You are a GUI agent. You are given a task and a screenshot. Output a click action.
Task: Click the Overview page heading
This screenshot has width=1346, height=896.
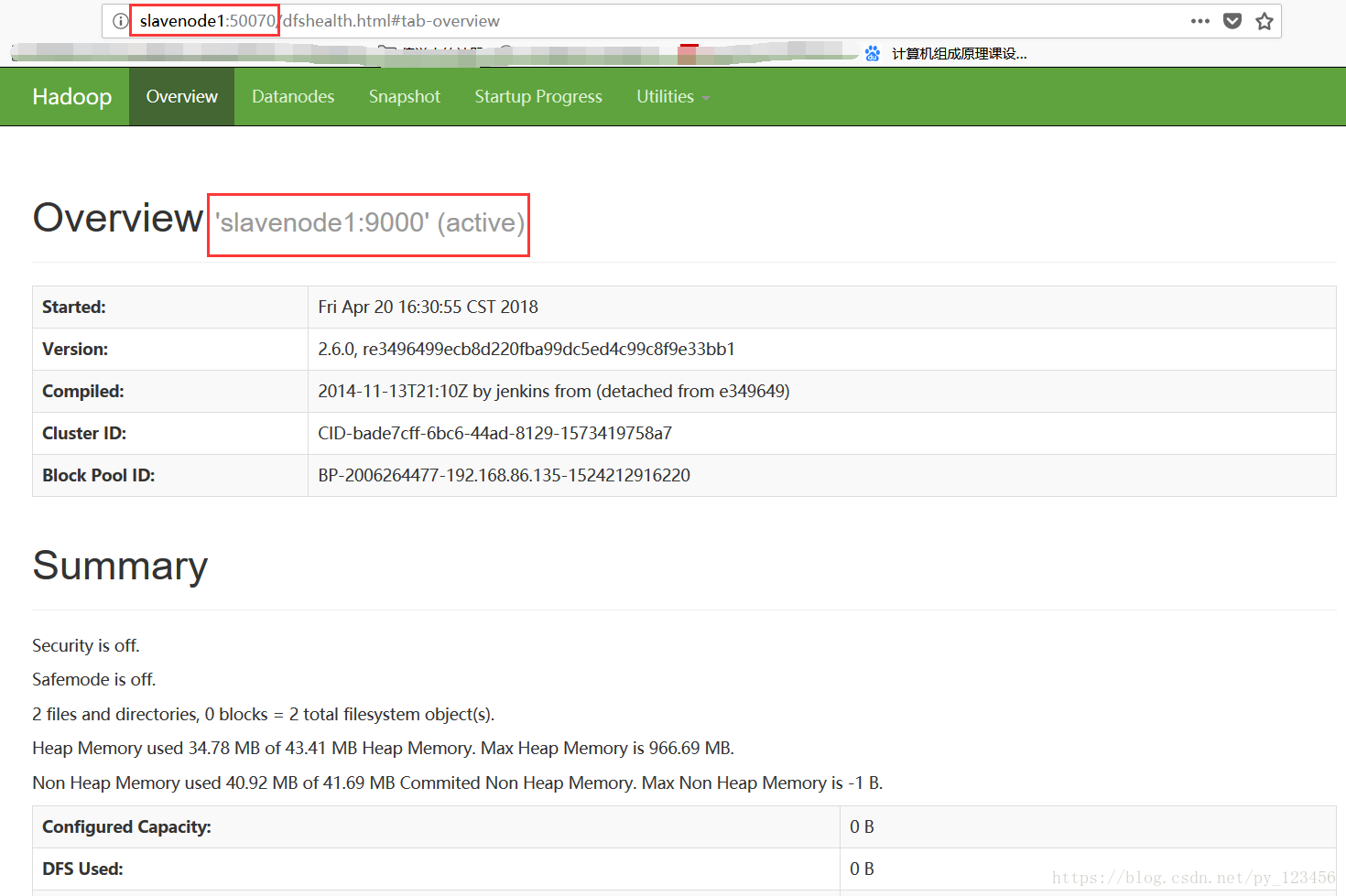pos(118,218)
